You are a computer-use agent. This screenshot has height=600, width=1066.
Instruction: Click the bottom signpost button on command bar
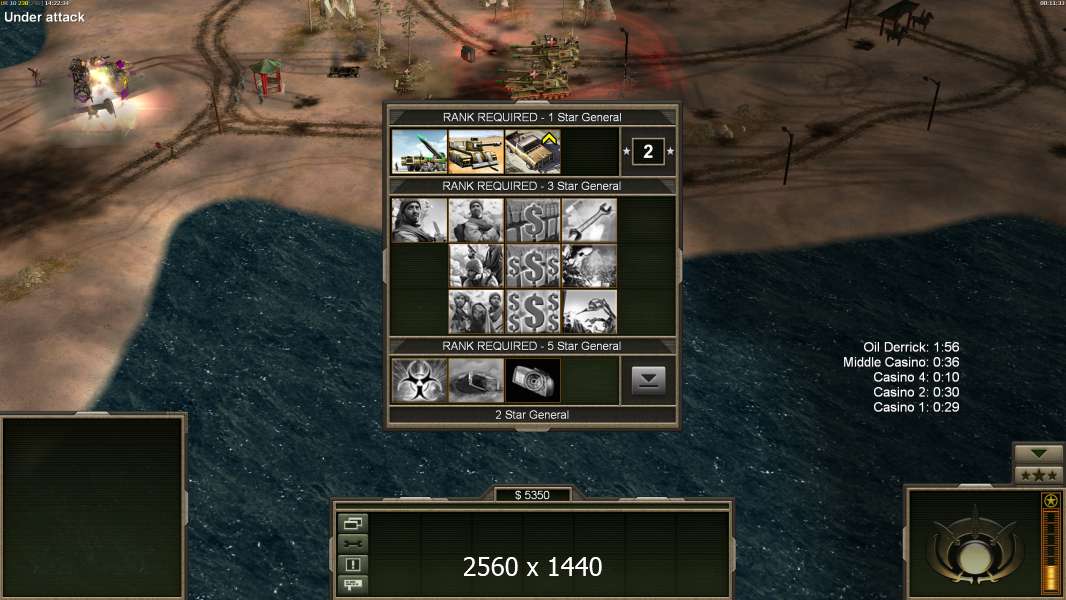[x=353, y=584]
